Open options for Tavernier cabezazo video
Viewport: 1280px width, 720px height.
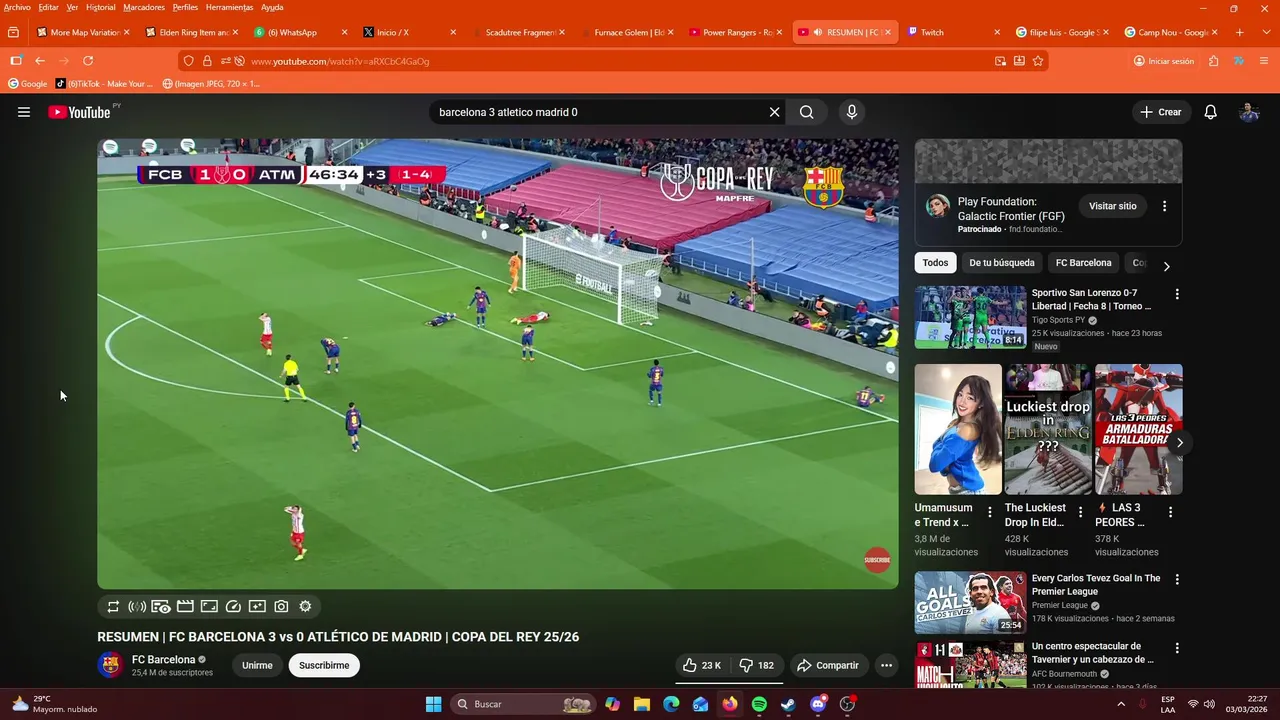pos(1177,648)
